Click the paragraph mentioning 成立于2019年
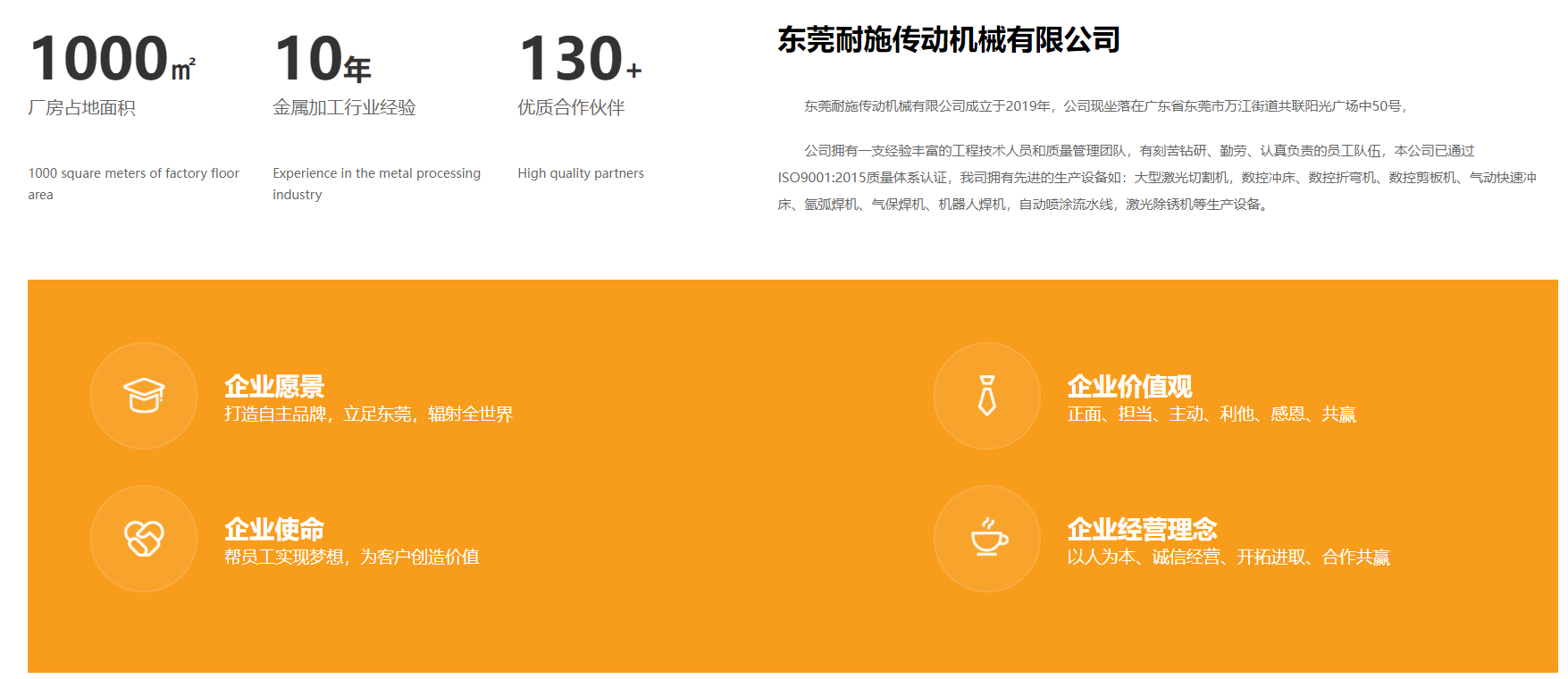The width and height of the screenshot is (1568, 679). (x=1106, y=106)
